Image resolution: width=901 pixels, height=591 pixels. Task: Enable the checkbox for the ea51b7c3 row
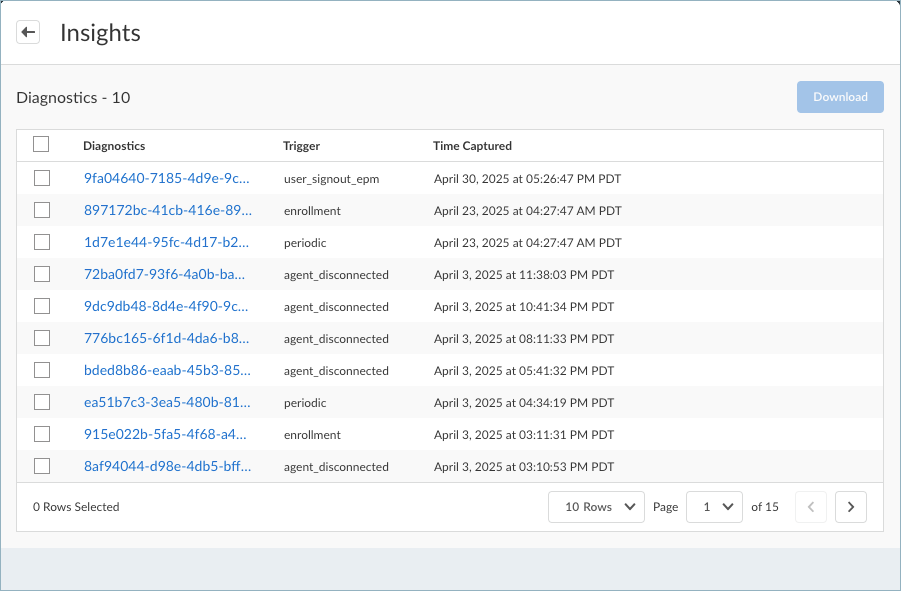pyautogui.click(x=41, y=401)
